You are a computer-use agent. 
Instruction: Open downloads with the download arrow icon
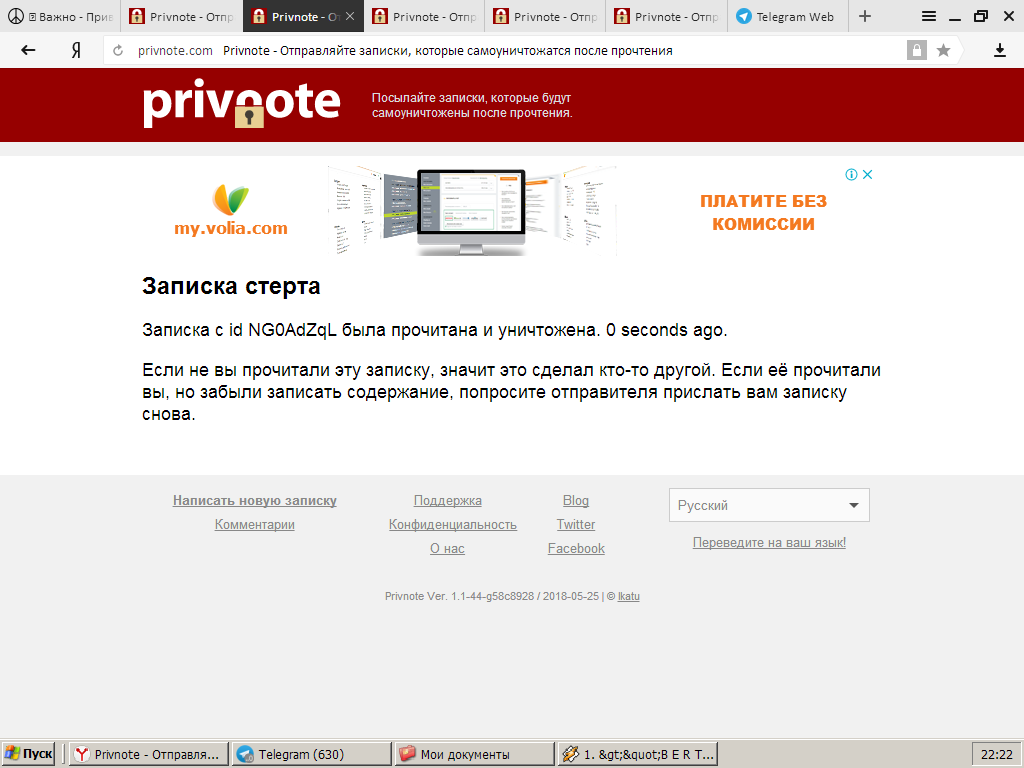click(999, 50)
